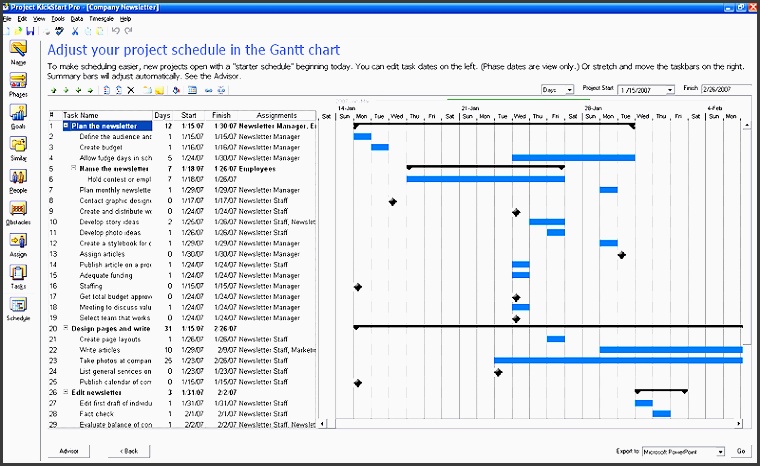The width and height of the screenshot is (760, 466).
Task: Open the Tools menu
Action: [x=58, y=19]
